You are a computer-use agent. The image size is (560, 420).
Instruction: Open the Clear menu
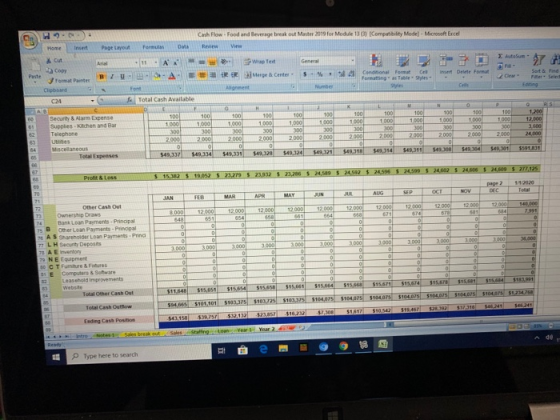click(x=508, y=76)
